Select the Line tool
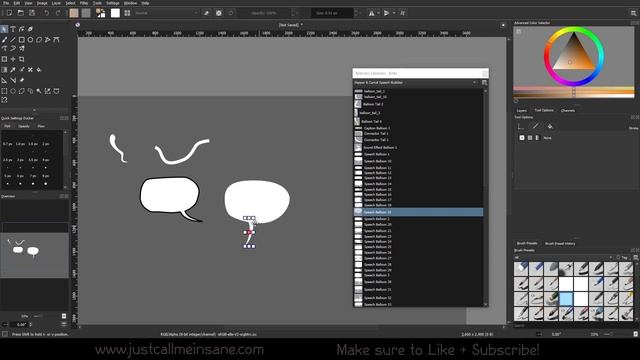The height and width of the screenshot is (360, 640). click(x=13, y=40)
